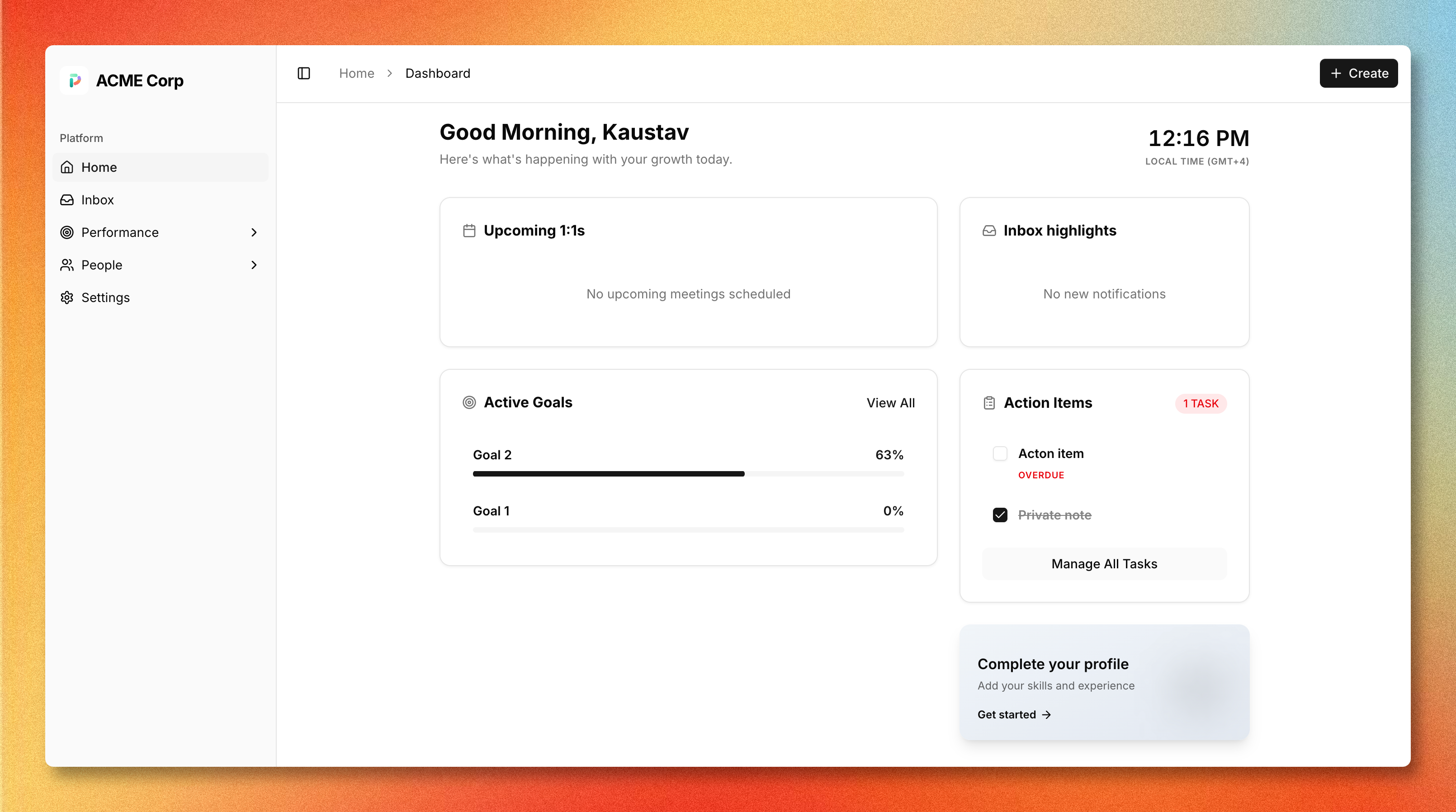This screenshot has width=1456, height=812.
Task: Click the 1 TASK badge
Action: click(x=1201, y=403)
